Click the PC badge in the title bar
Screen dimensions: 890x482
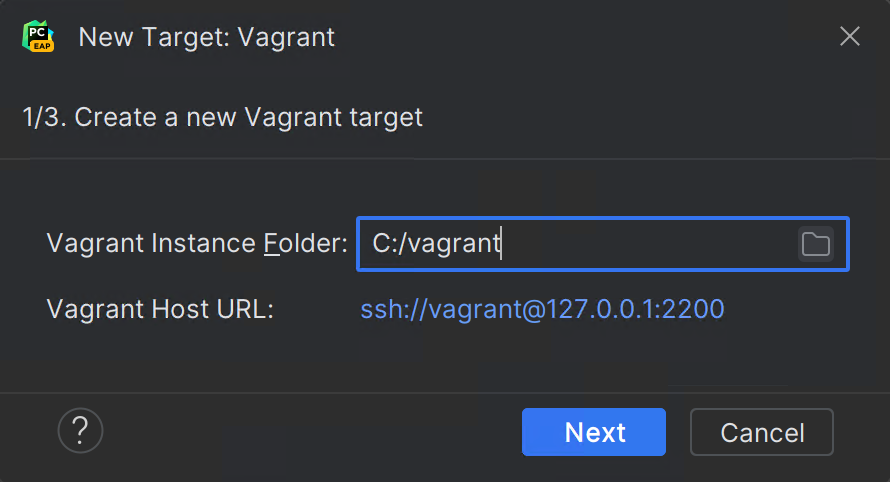coord(39,38)
